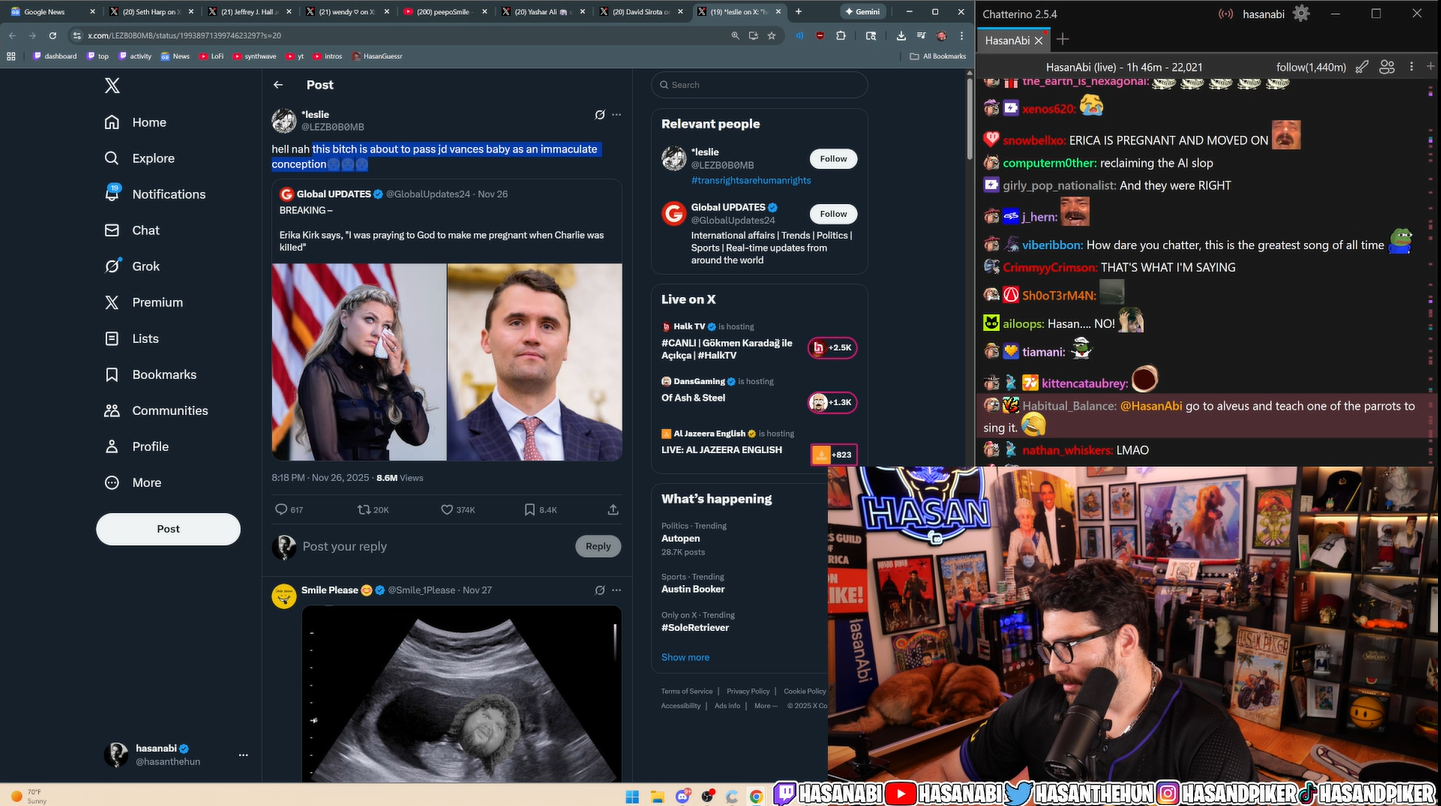Click the Gemini button in Chrome

pyautogui.click(x=864, y=12)
